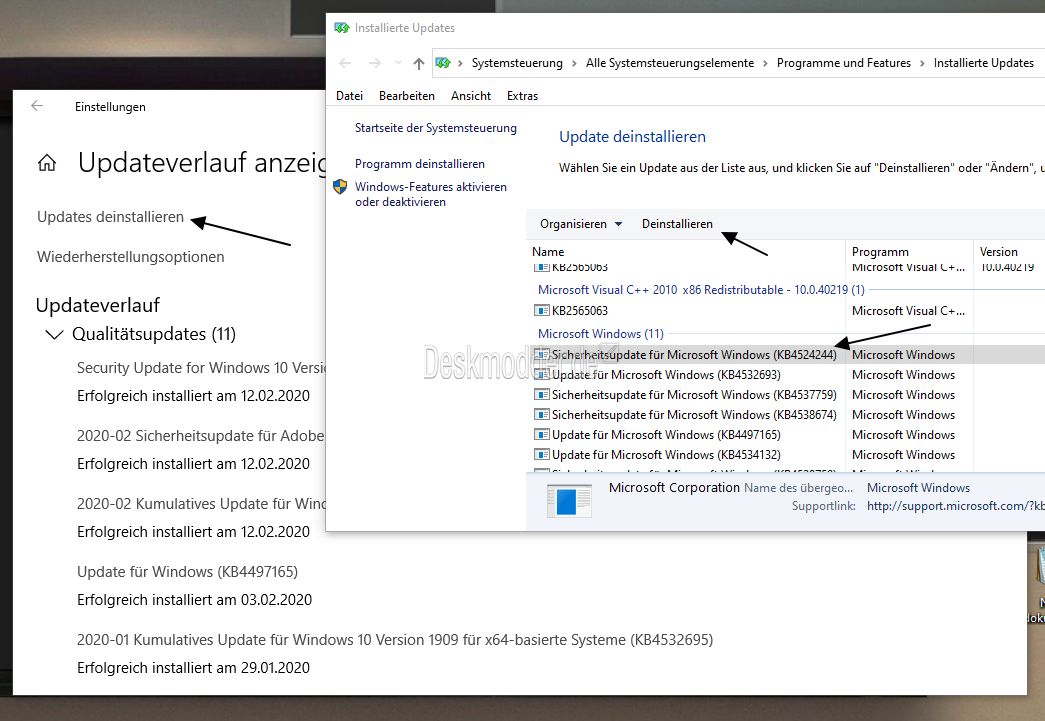Open Windows-Features aktivieren oder deaktivieren link

(x=431, y=195)
